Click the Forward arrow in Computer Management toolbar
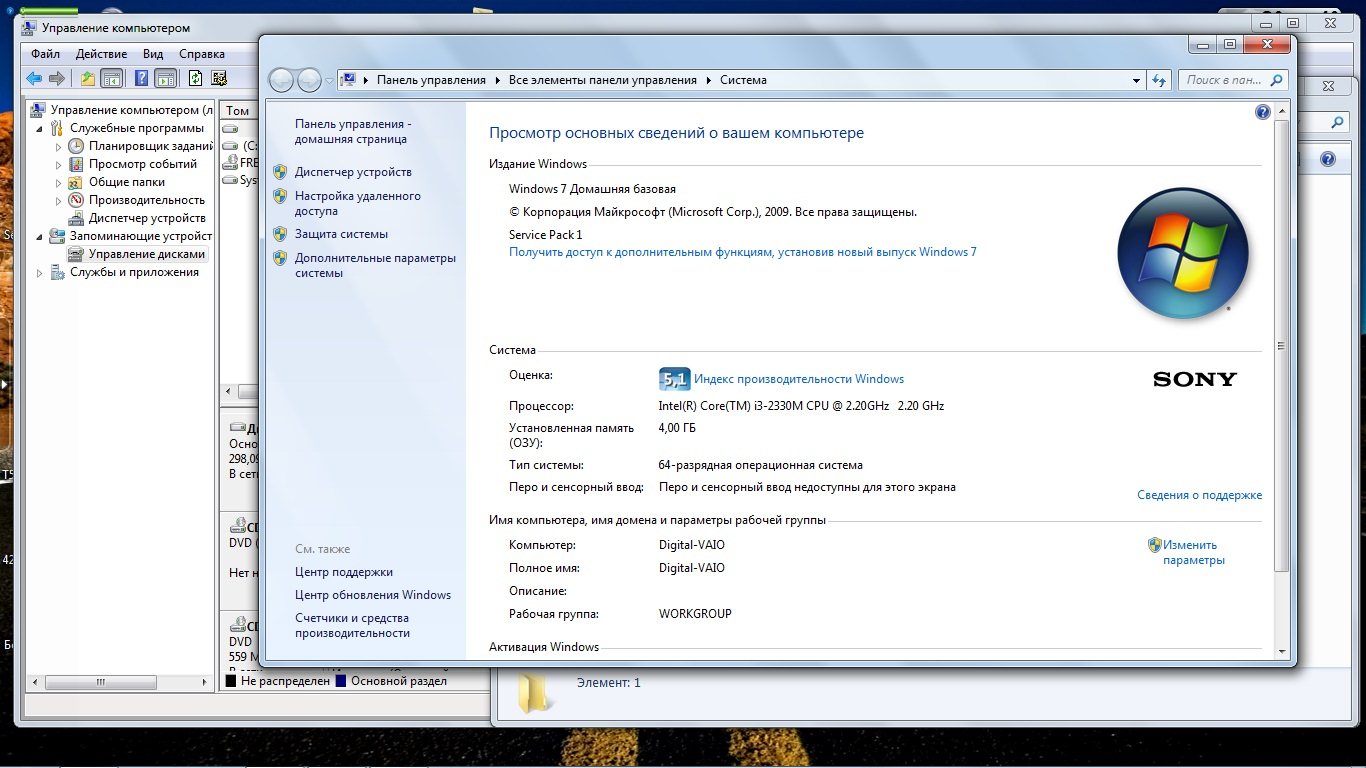The width and height of the screenshot is (1366, 768). point(57,79)
